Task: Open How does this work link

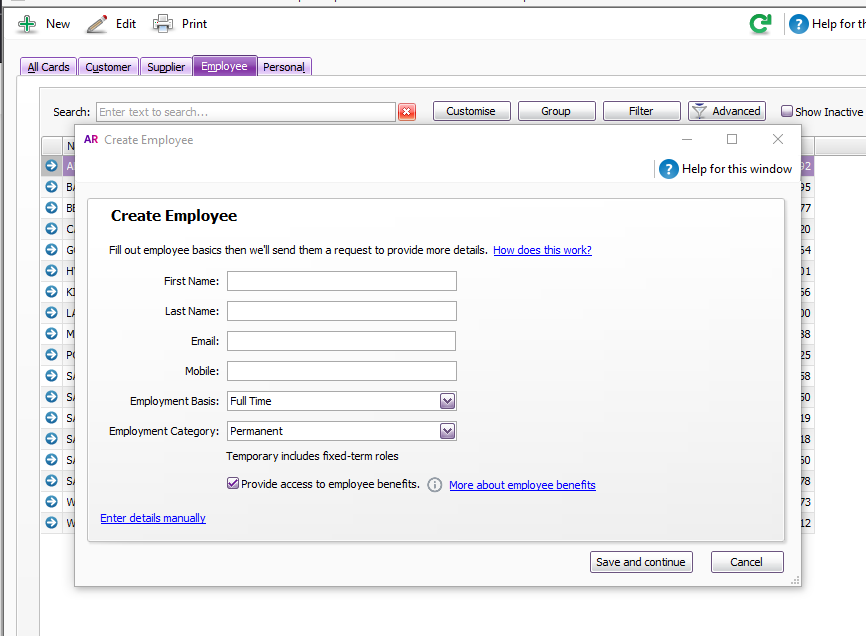Action: pyautogui.click(x=542, y=250)
